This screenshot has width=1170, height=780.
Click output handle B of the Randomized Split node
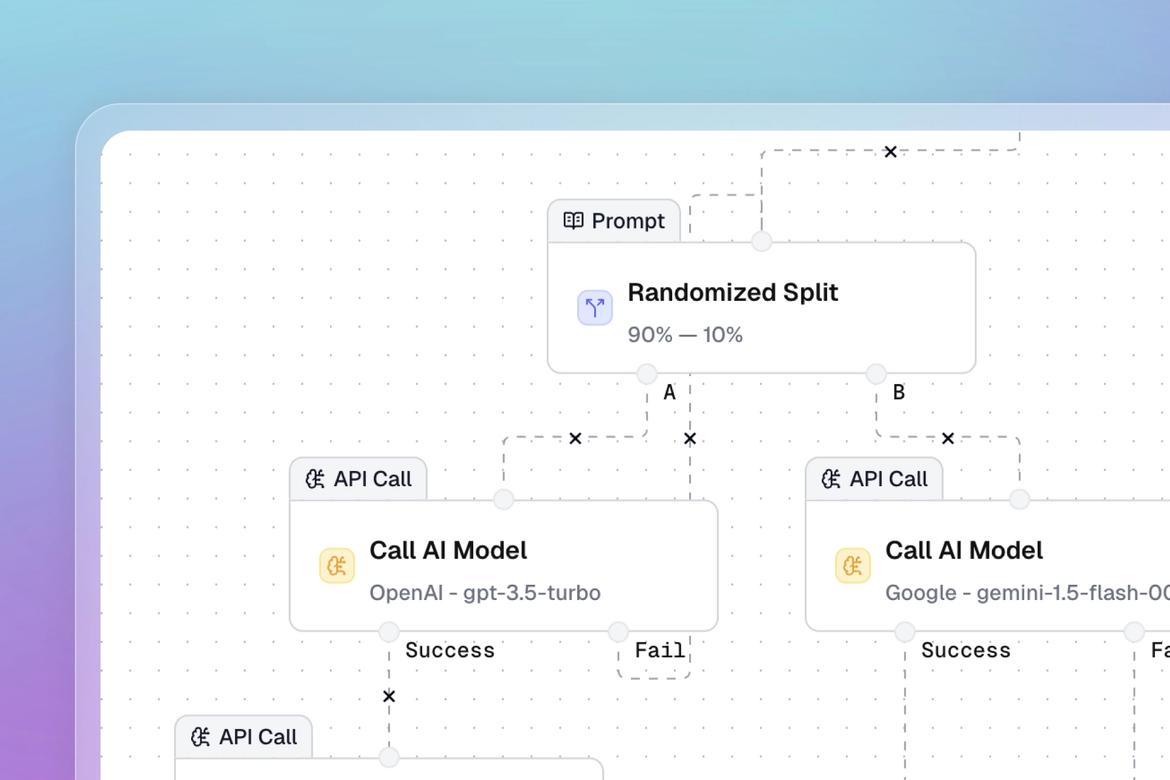[x=874, y=373]
